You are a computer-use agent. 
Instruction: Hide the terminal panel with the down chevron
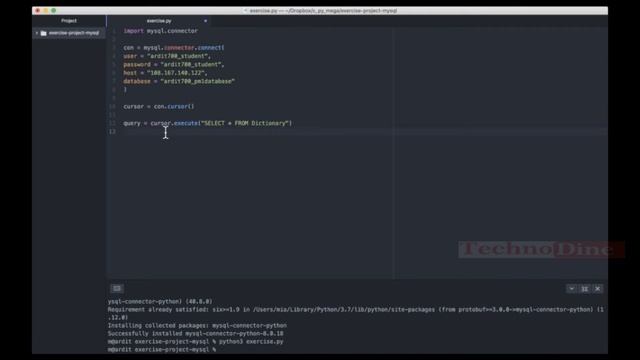pyautogui.click(x=571, y=289)
